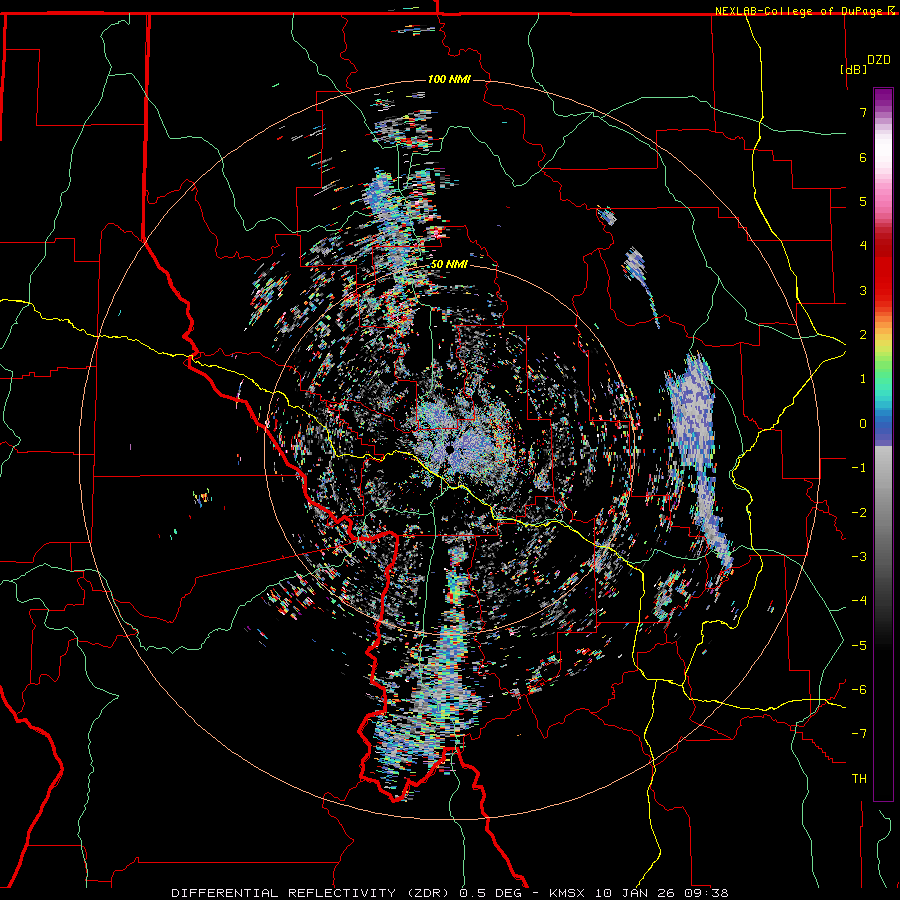Screen dimensions: 900x900
Task: Click the 50 NMI range ring label
Action: (449, 265)
